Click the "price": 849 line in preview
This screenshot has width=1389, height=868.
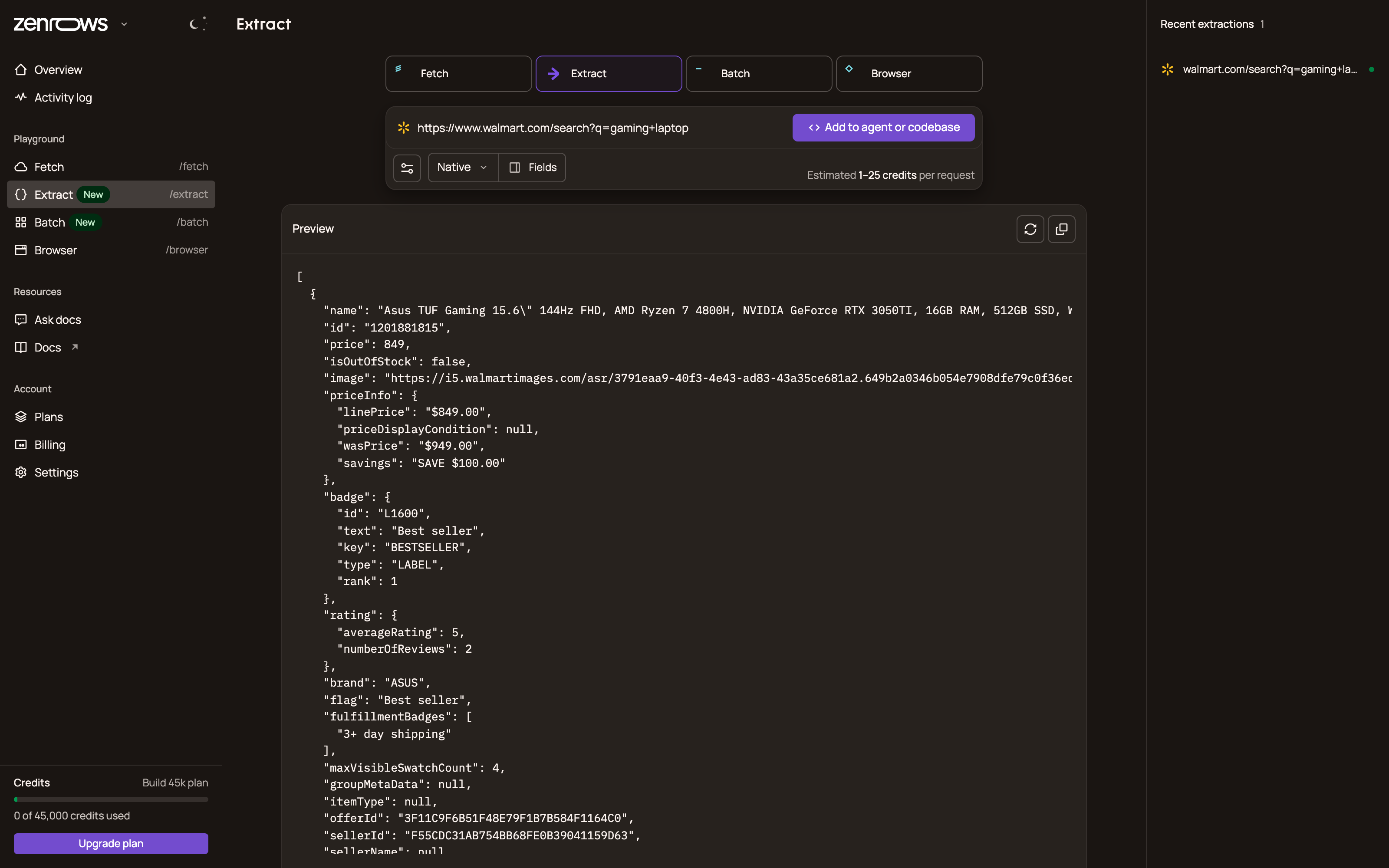click(367, 345)
